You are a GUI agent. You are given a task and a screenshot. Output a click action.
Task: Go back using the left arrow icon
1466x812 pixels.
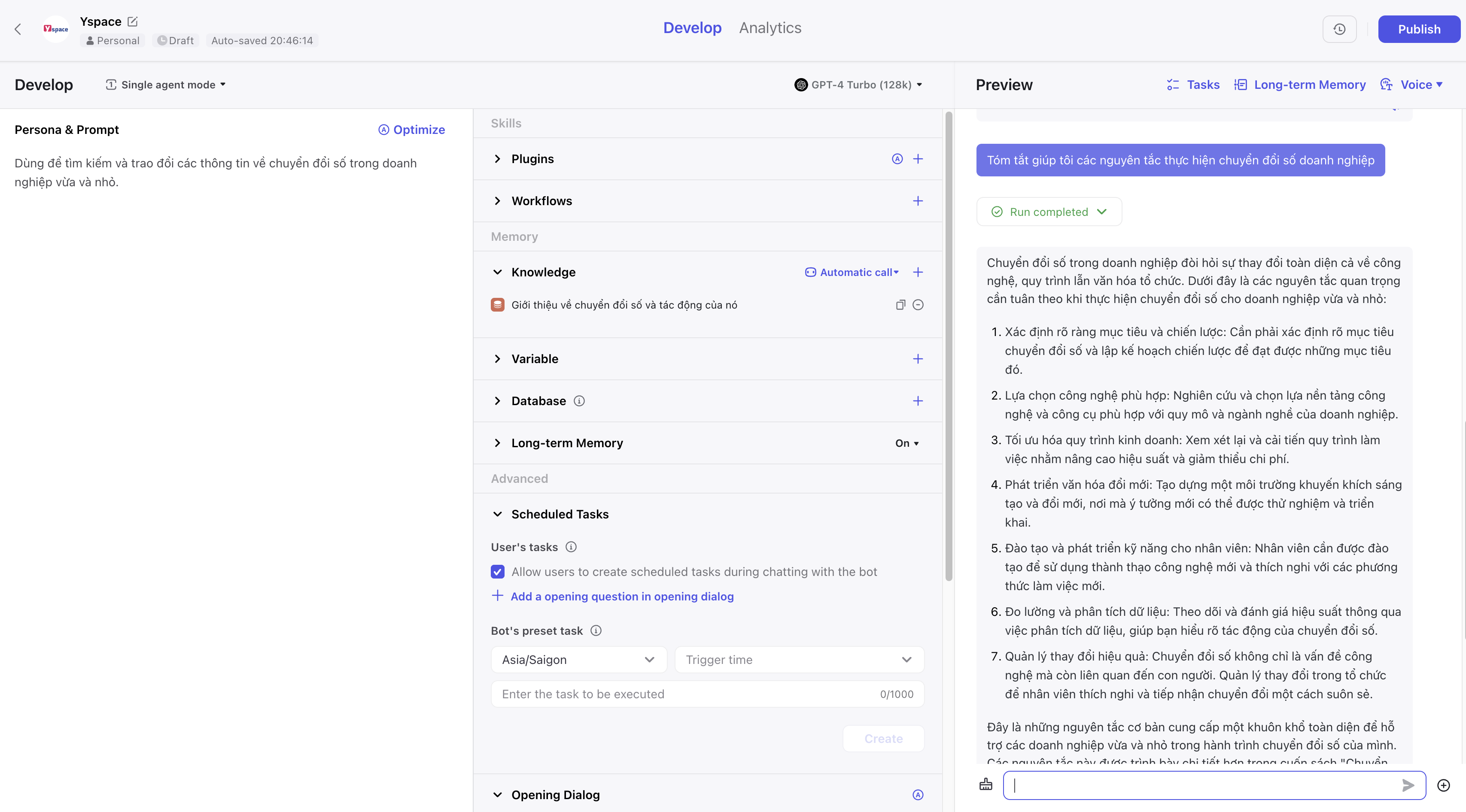tap(18, 30)
